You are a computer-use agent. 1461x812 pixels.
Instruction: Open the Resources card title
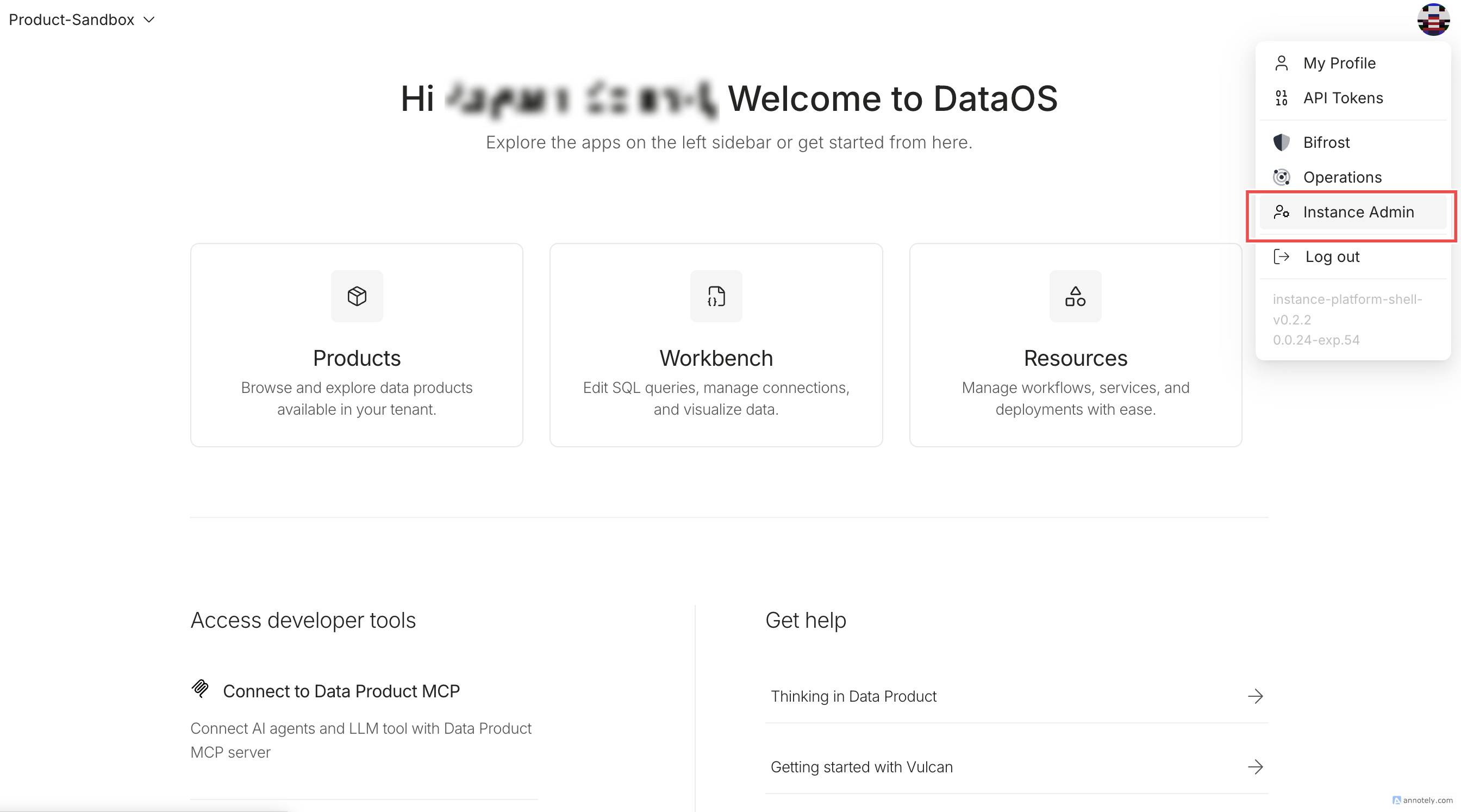[x=1075, y=358]
